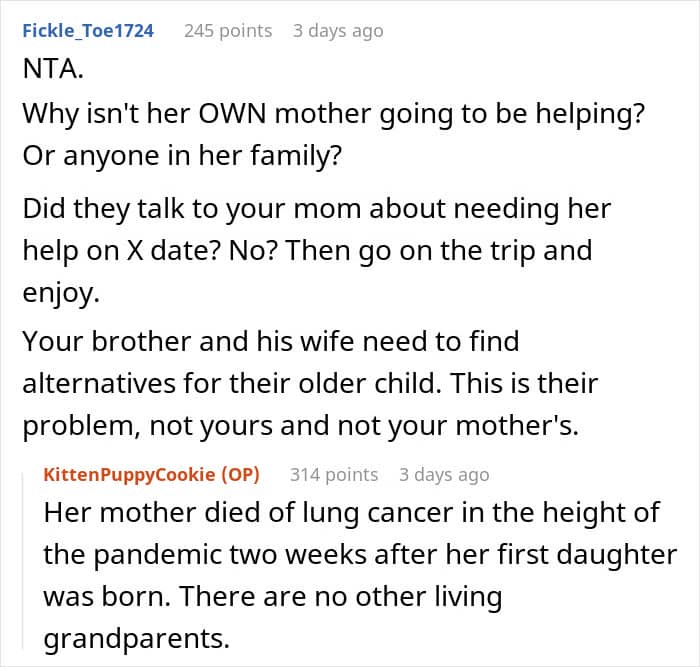Click the NTA. verdict line
Image resolution: width=700 pixels, height=667 pixels.
(52, 73)
